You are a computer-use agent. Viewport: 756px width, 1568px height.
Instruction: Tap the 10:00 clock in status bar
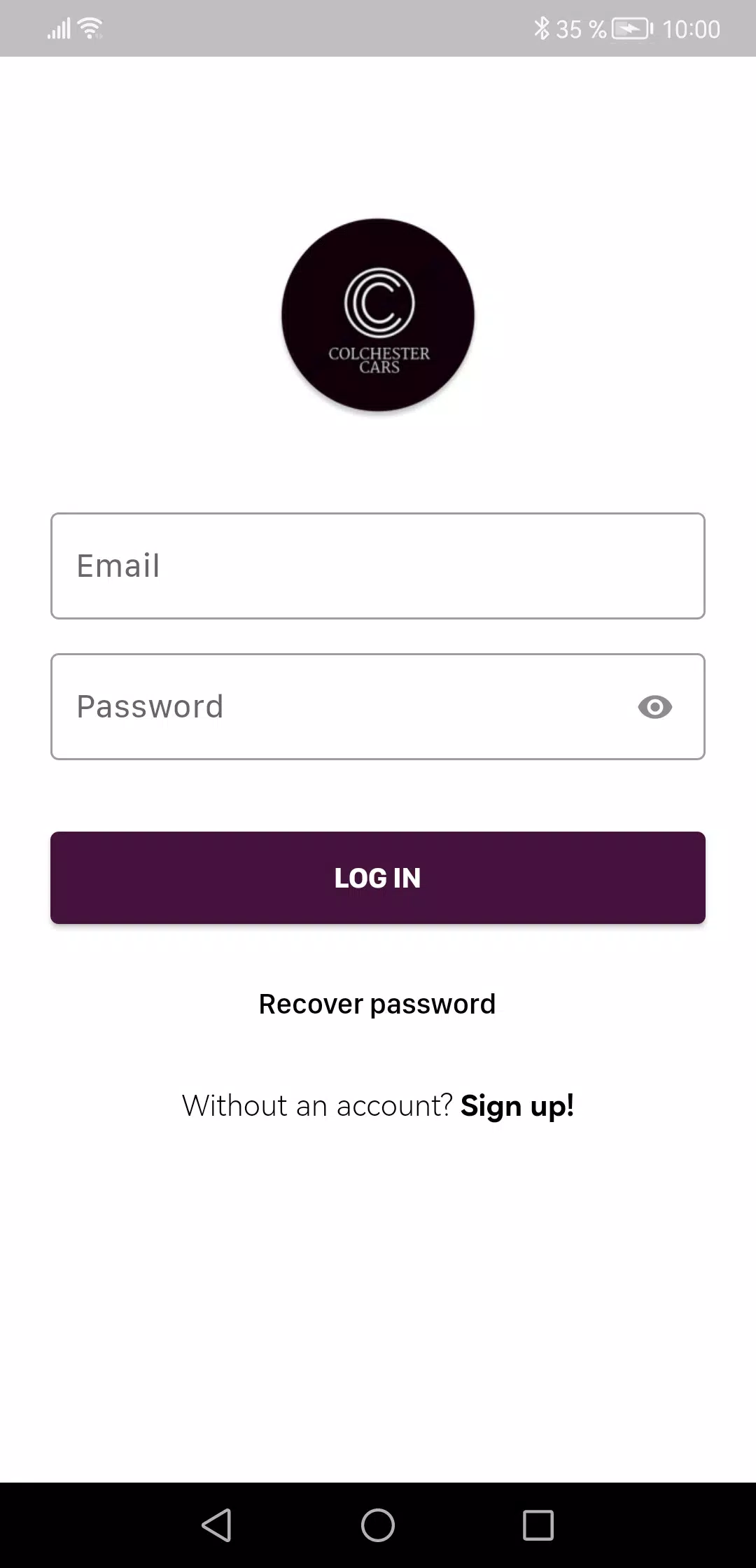coord(691,29)
